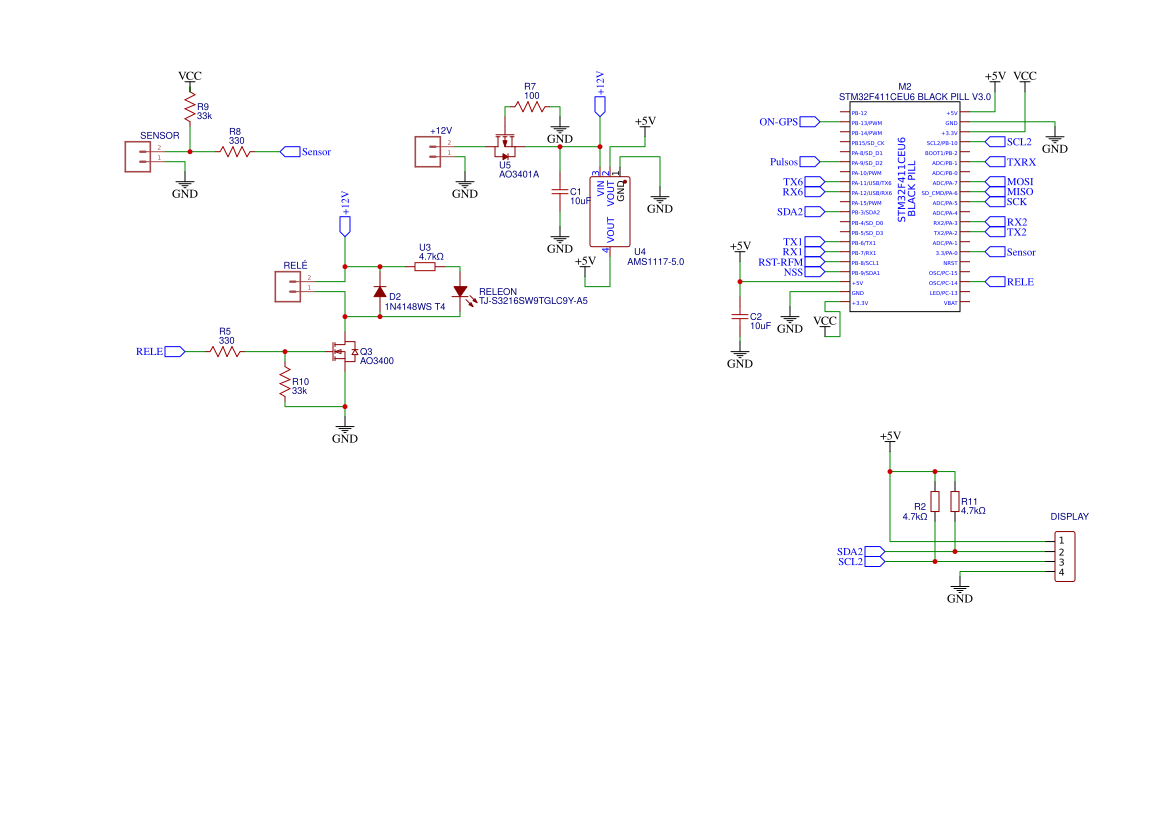Select capacitor C1 10uF
1169x827 pixels.
click(560, 192)
